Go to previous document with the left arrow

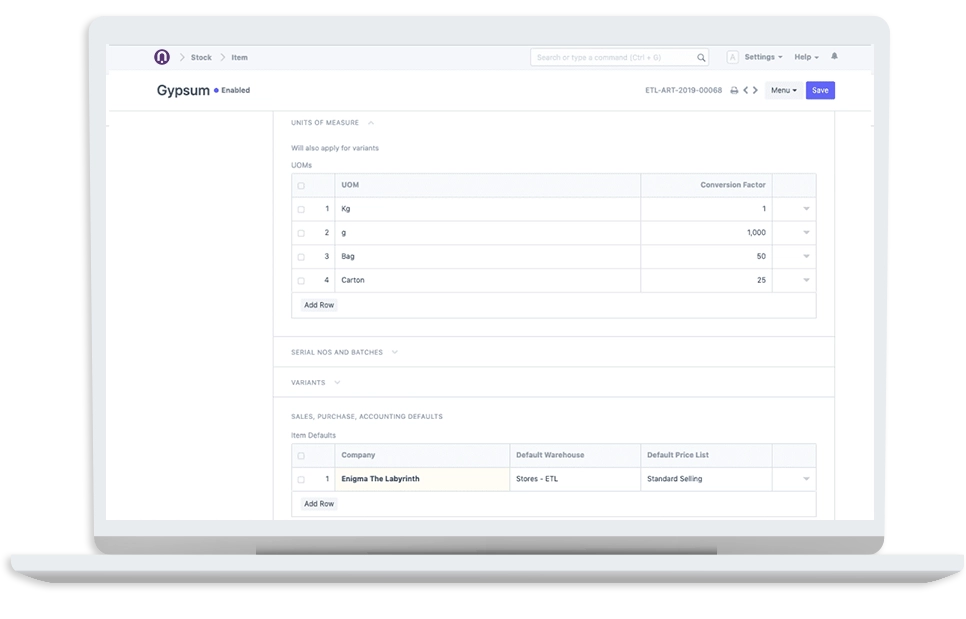[x=746, y=90]
